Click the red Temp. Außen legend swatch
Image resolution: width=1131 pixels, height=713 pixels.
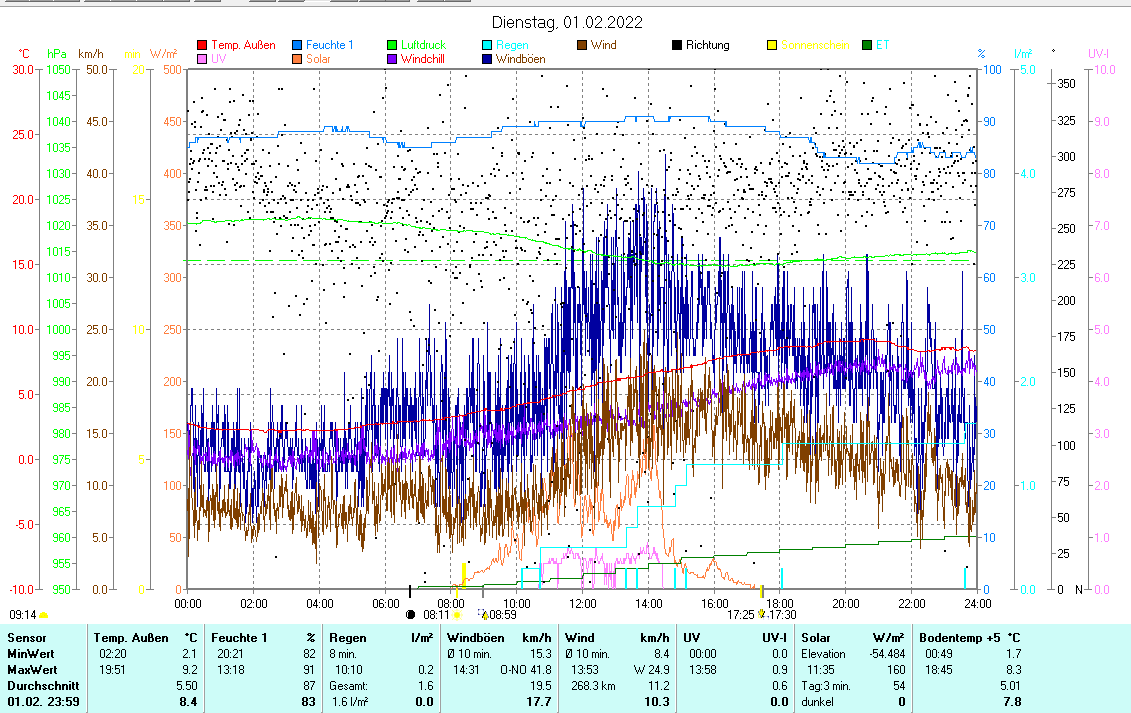click(x=202, y=45)
